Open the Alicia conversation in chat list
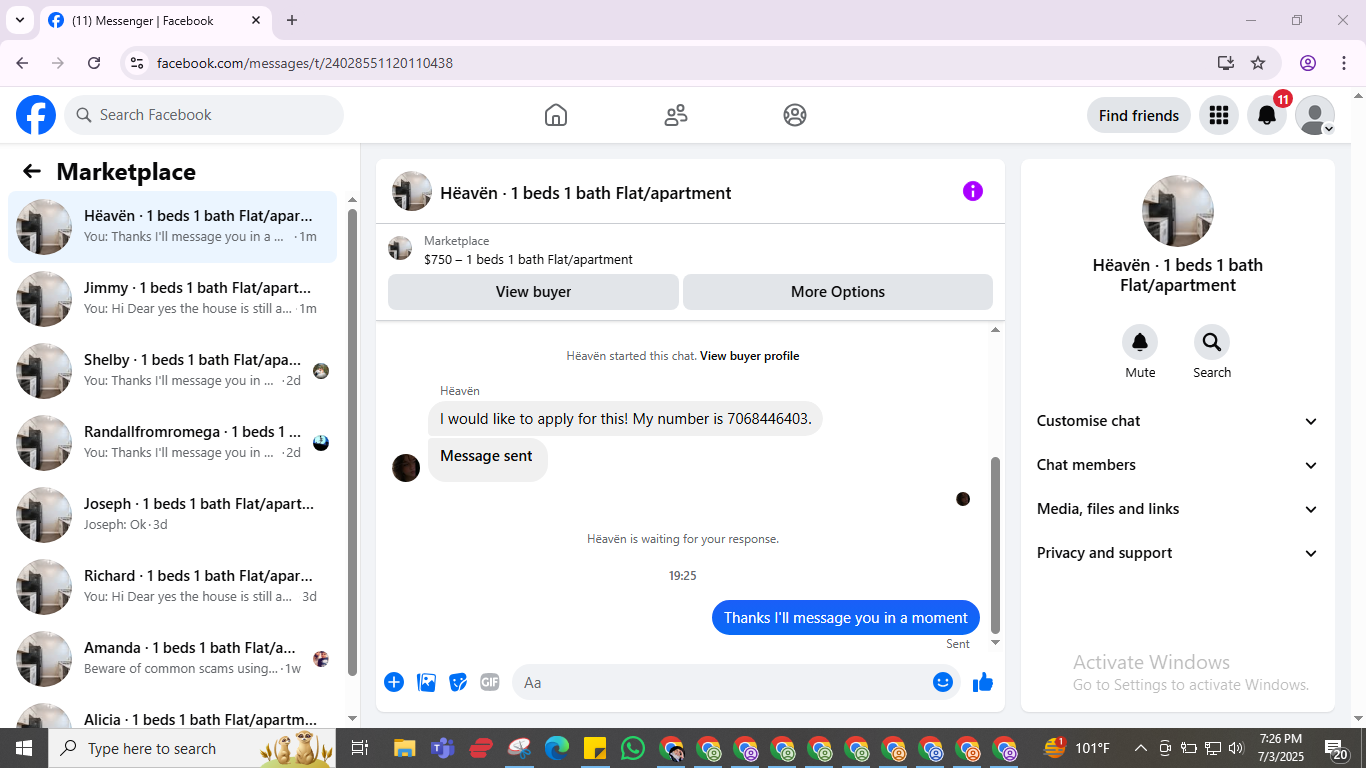 click(x=173, y=714)
